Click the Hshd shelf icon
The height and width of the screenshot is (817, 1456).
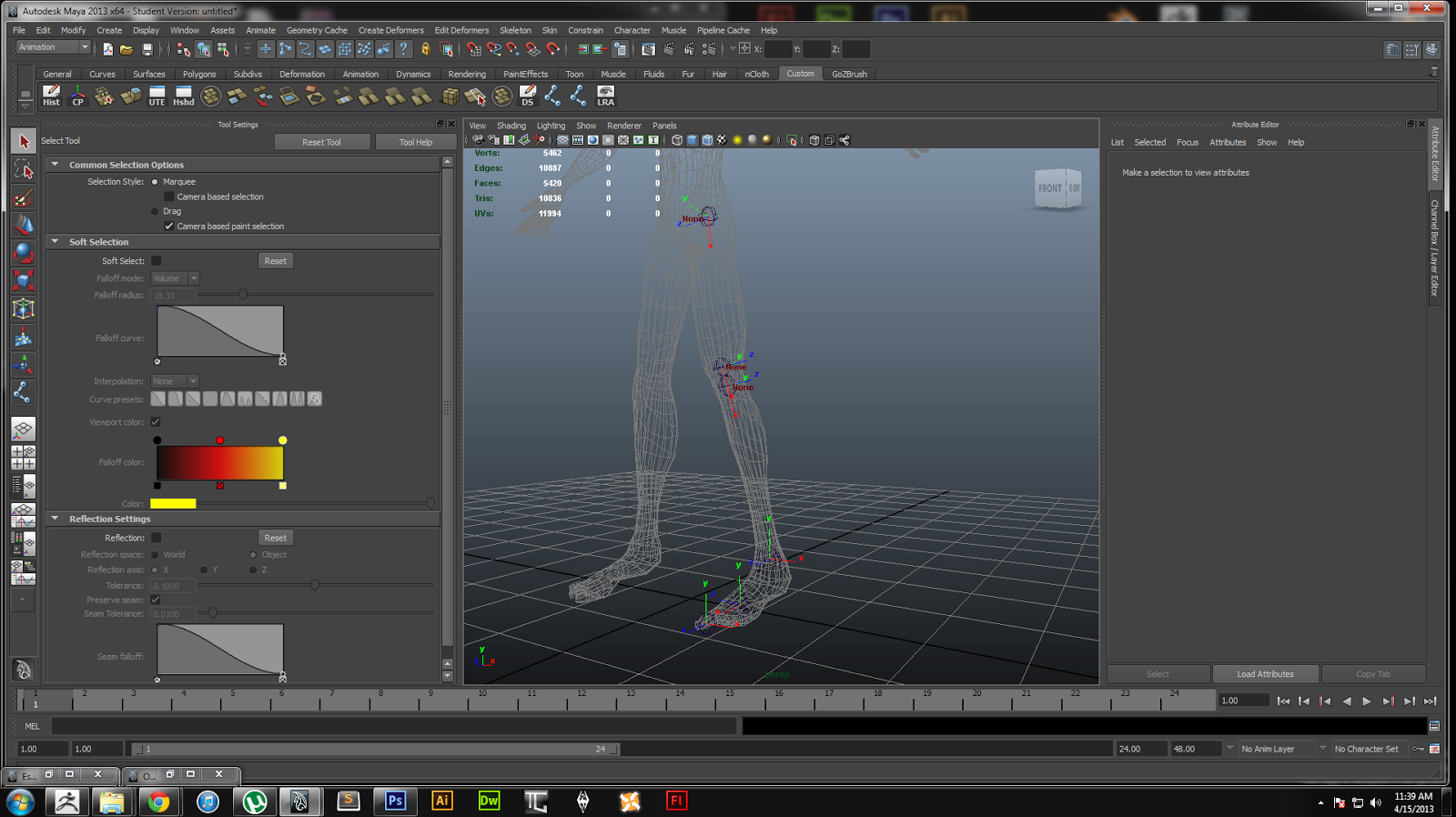(x=184, y=96)
